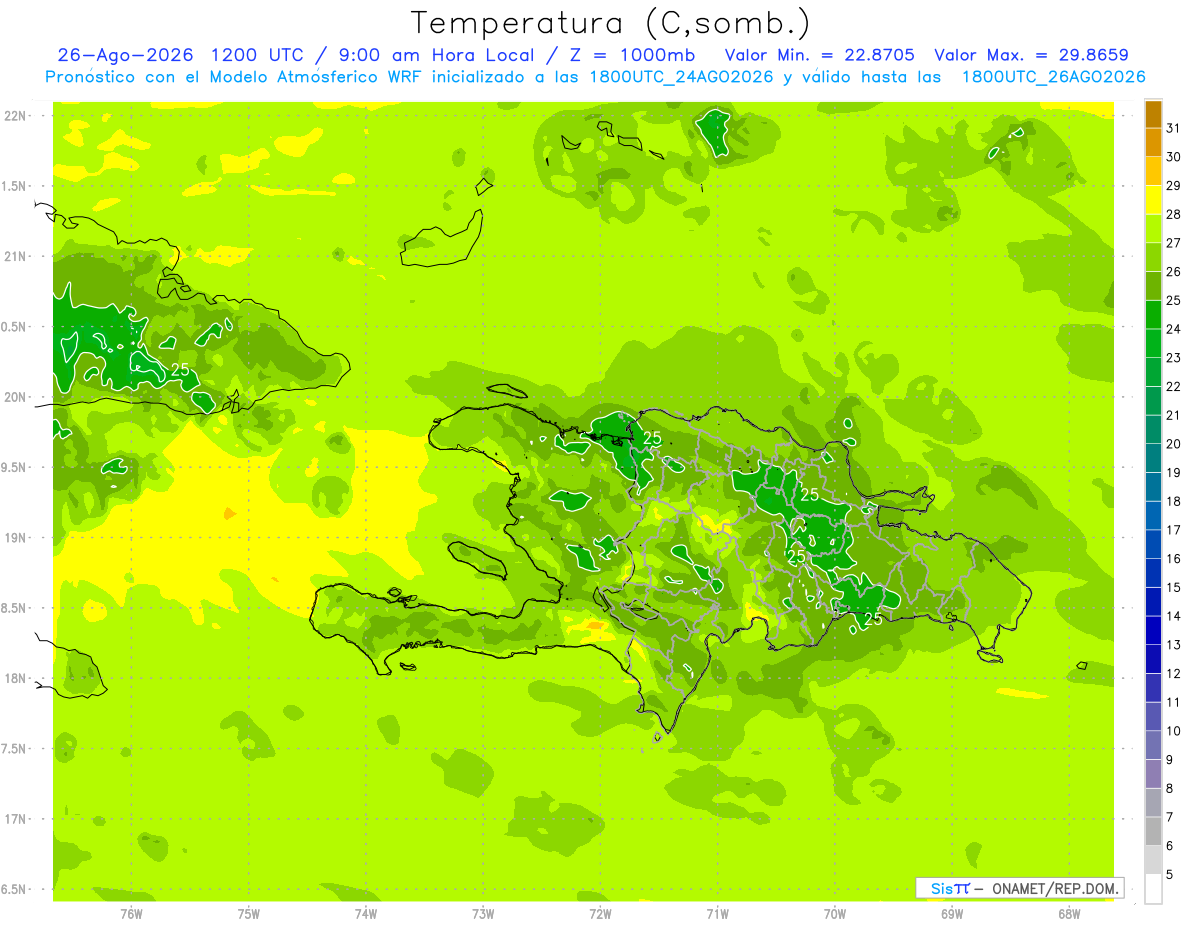1200x927 pixels.
Task: Click the yellow 28 degree legend swatch
Action: [1153, 200]
